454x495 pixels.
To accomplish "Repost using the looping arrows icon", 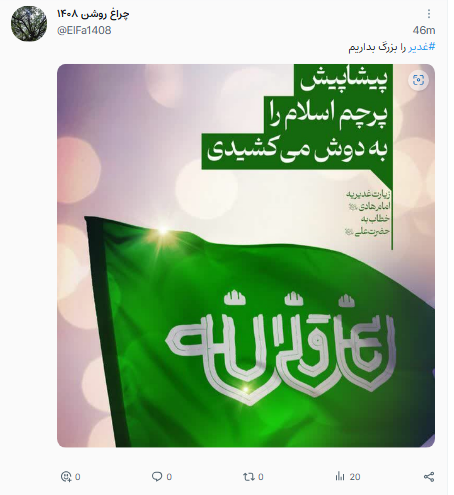I will (248, 476).
